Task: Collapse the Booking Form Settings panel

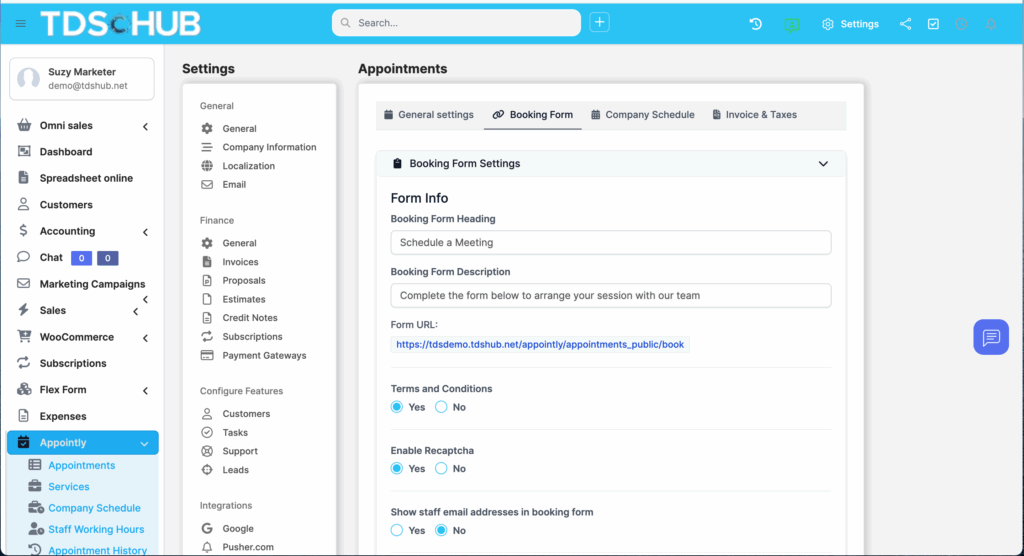Action: (823, 164)
